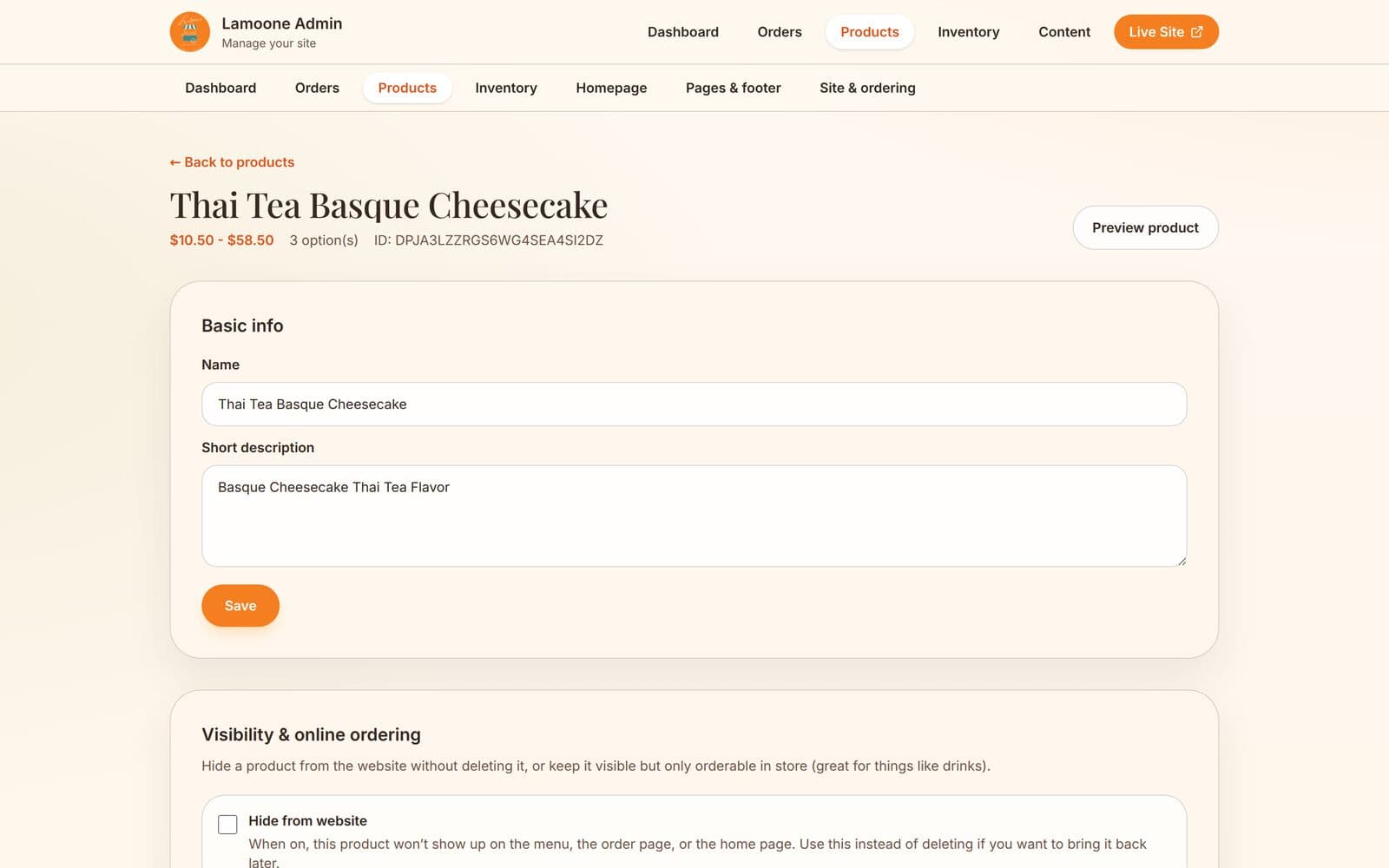The image size is (1389, 868).
Task: Go to Inventory in top navigation
Action: 968,32
